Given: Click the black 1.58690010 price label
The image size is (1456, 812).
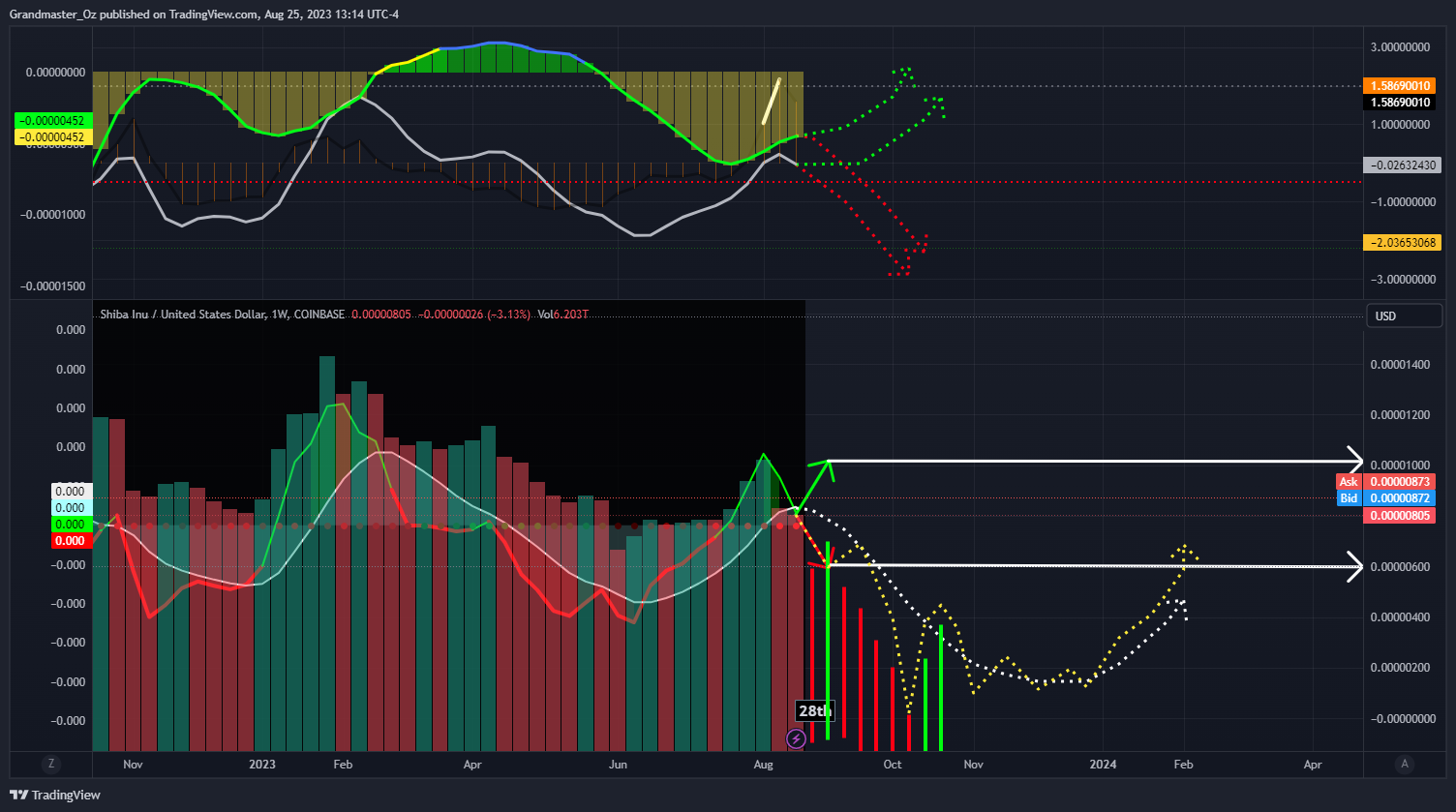Looking at the screenshot, I should click(1401, 102).
